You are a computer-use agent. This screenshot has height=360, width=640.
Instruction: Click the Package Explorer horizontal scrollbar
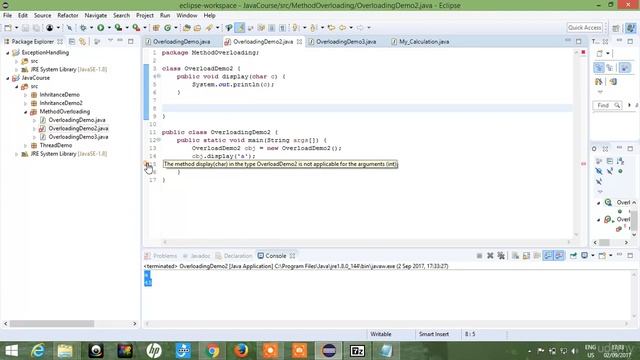coord(52,324)
